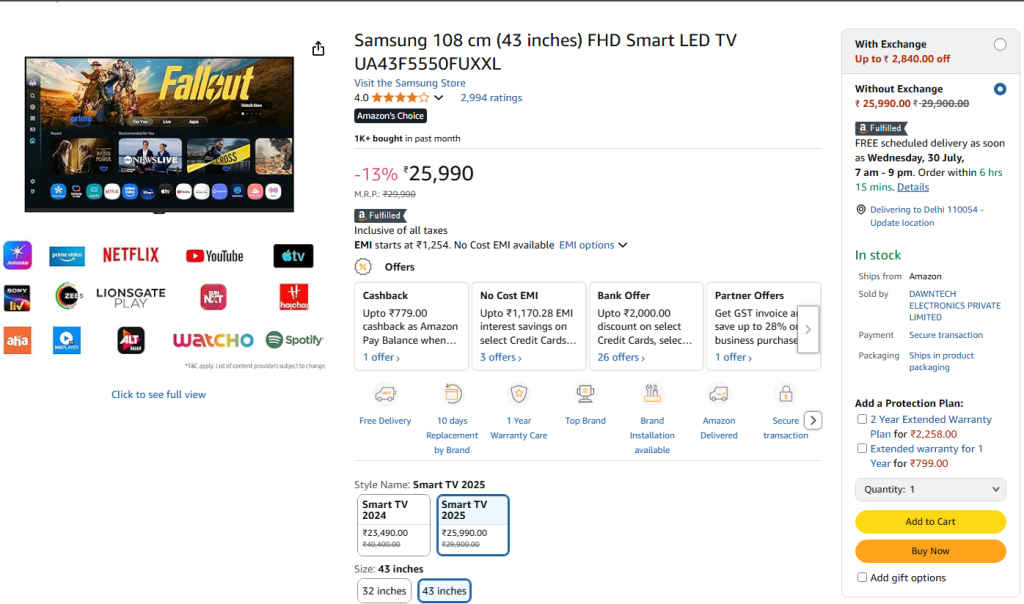1024x604 pixels.
Task: Select the 32 inches size option
Action: (383, 590)
